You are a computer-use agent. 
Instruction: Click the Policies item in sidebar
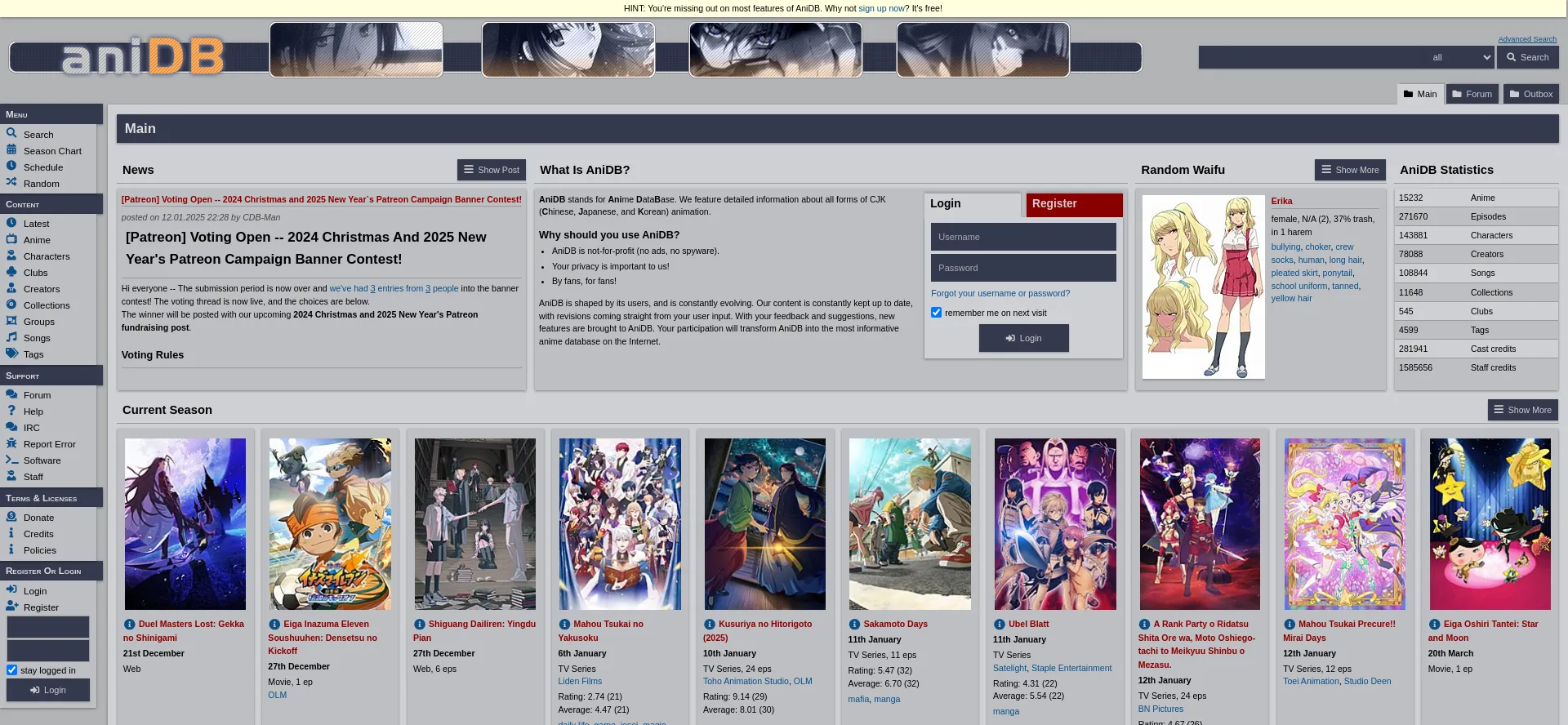[x=40, y=550]
